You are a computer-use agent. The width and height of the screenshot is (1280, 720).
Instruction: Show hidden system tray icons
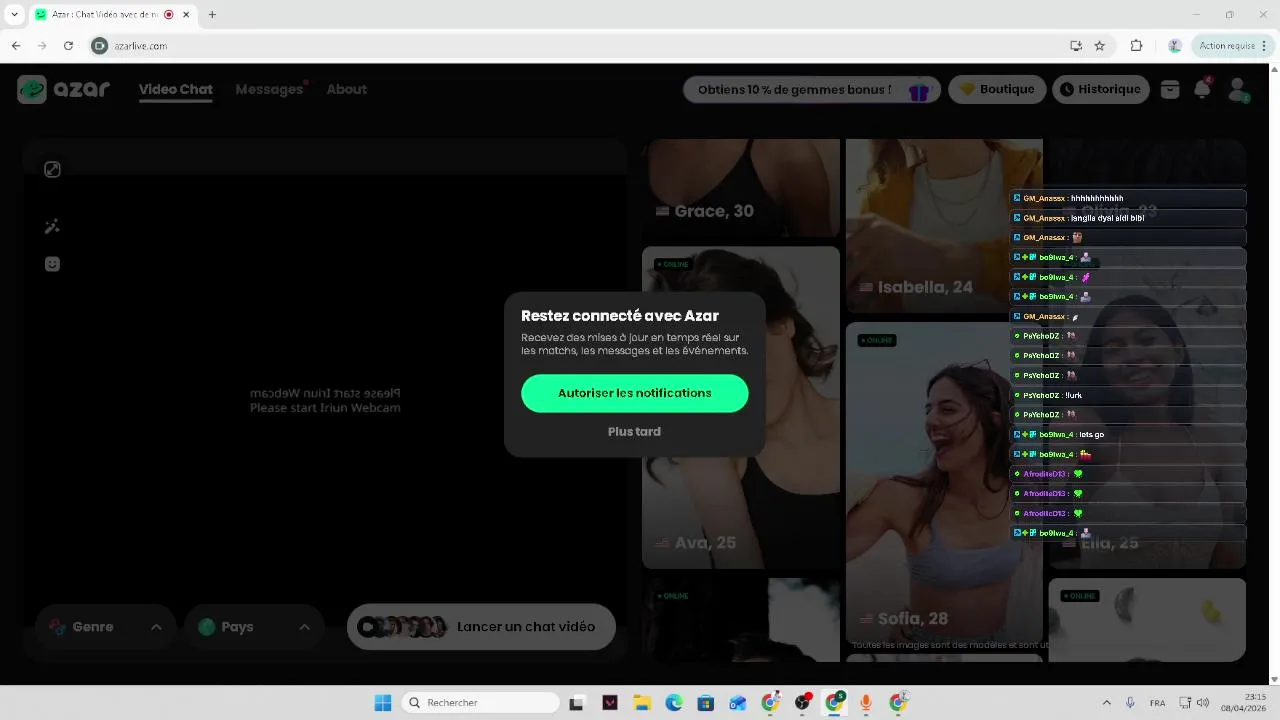(1106, 703)
